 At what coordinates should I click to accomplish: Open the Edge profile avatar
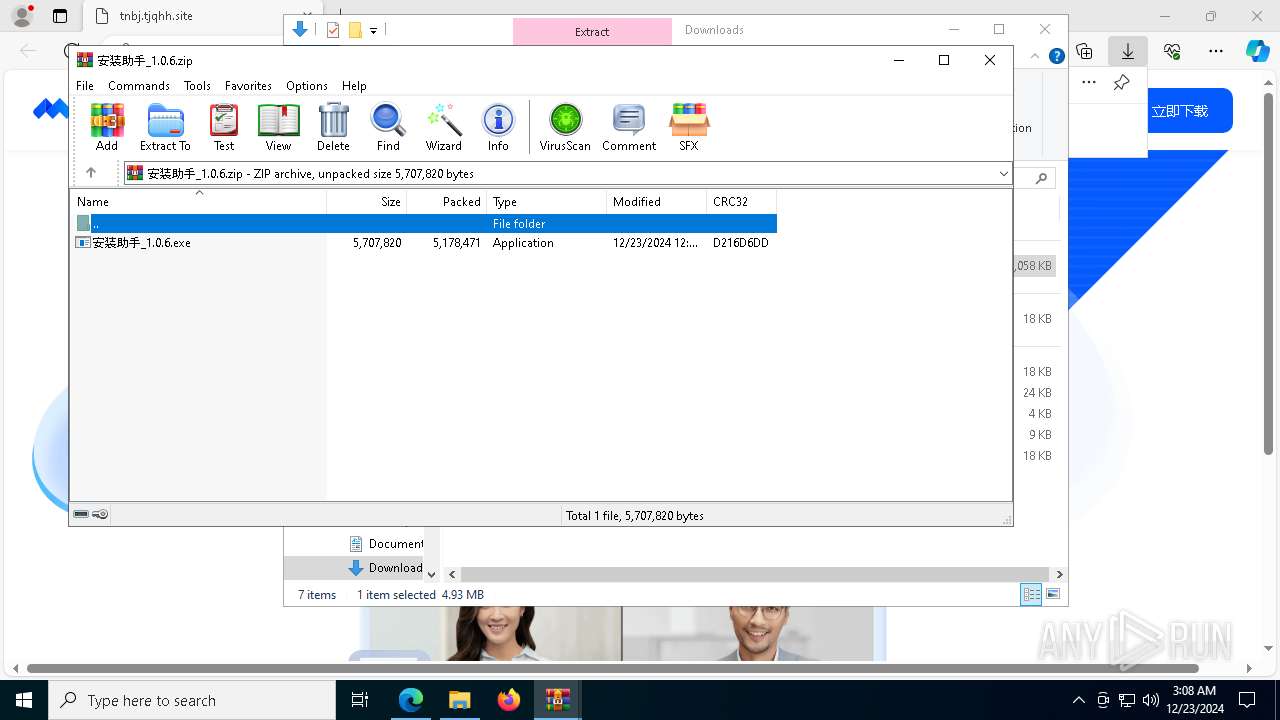click(22, 16)
